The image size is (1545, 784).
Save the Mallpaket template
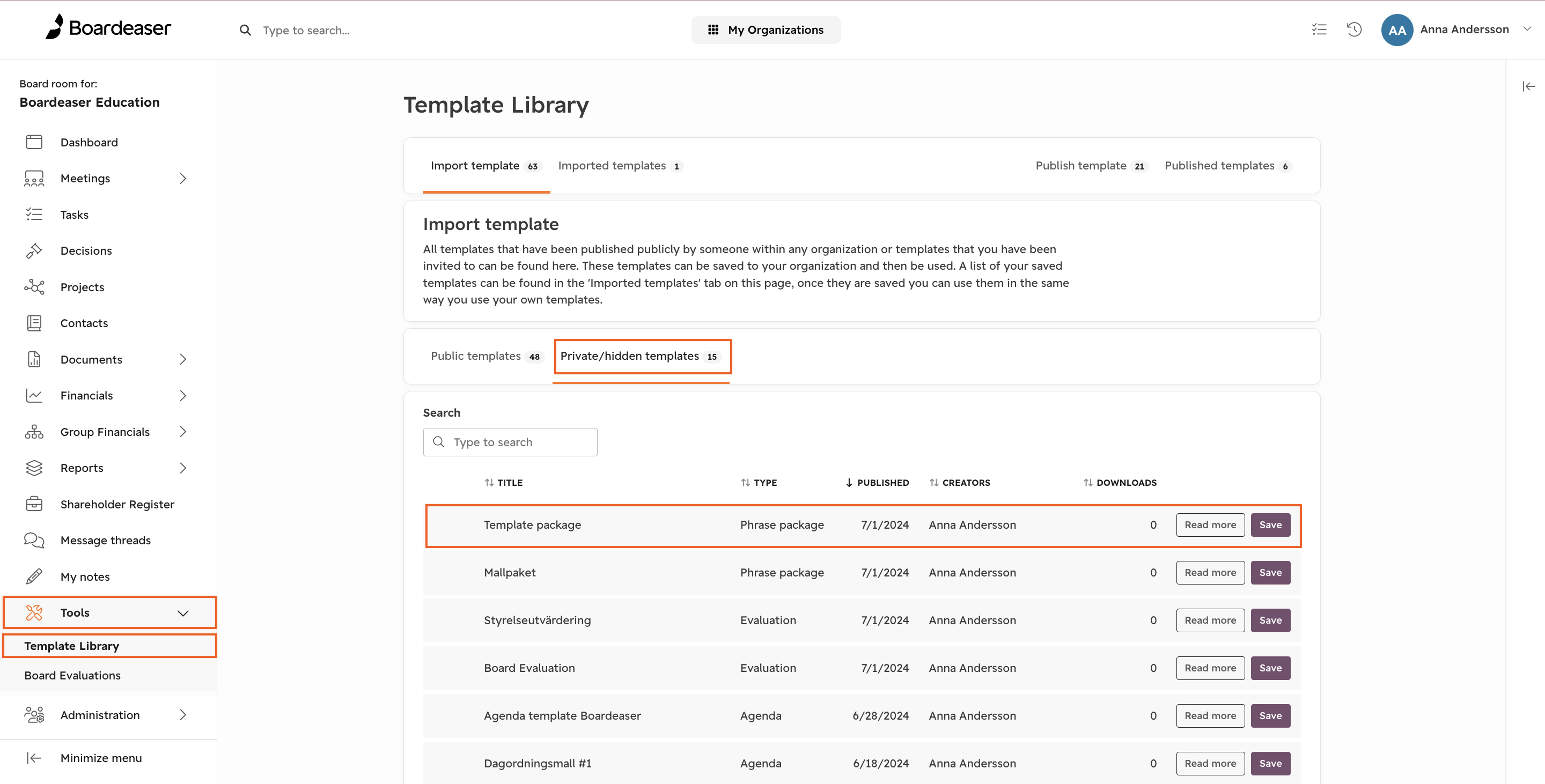(x=1270, y=572)
